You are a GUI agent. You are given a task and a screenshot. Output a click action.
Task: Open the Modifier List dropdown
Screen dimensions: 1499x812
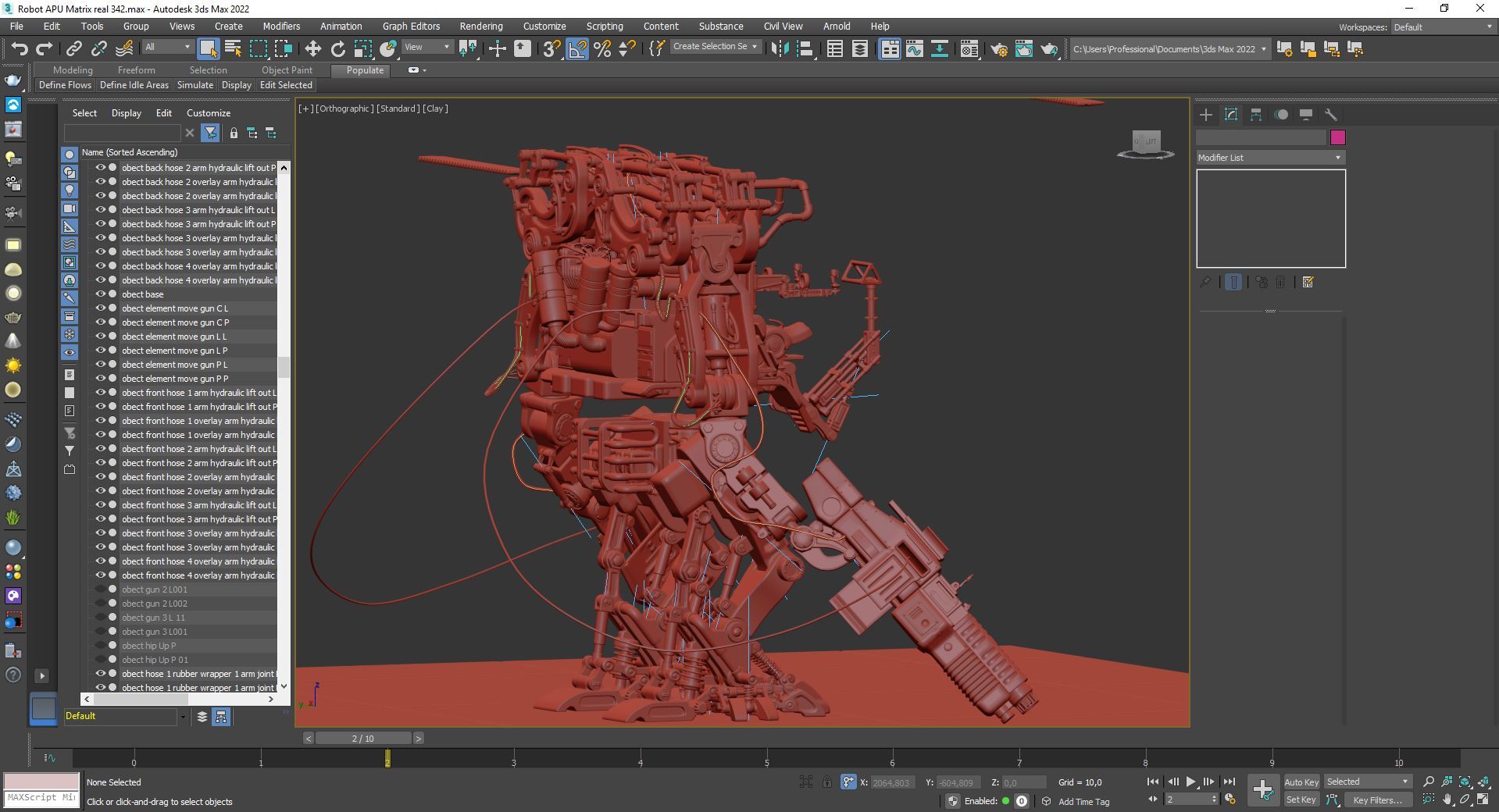click(1270, 158)
